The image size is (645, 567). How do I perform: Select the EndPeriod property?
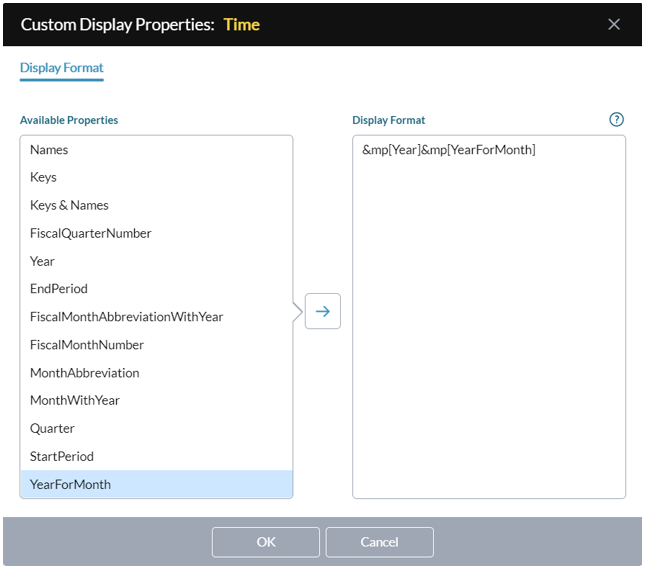point(156,289)
